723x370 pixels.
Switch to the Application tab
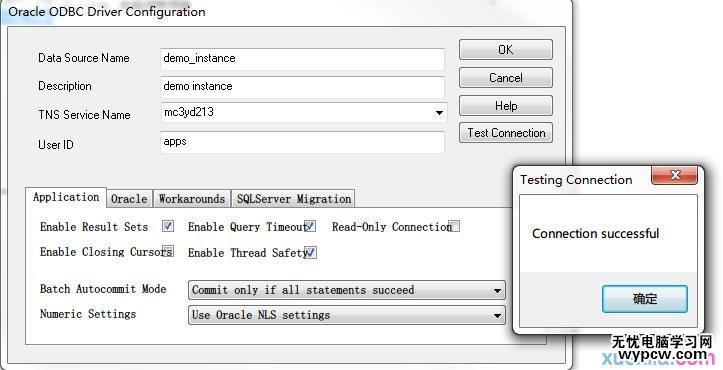[x=66, y=197]
